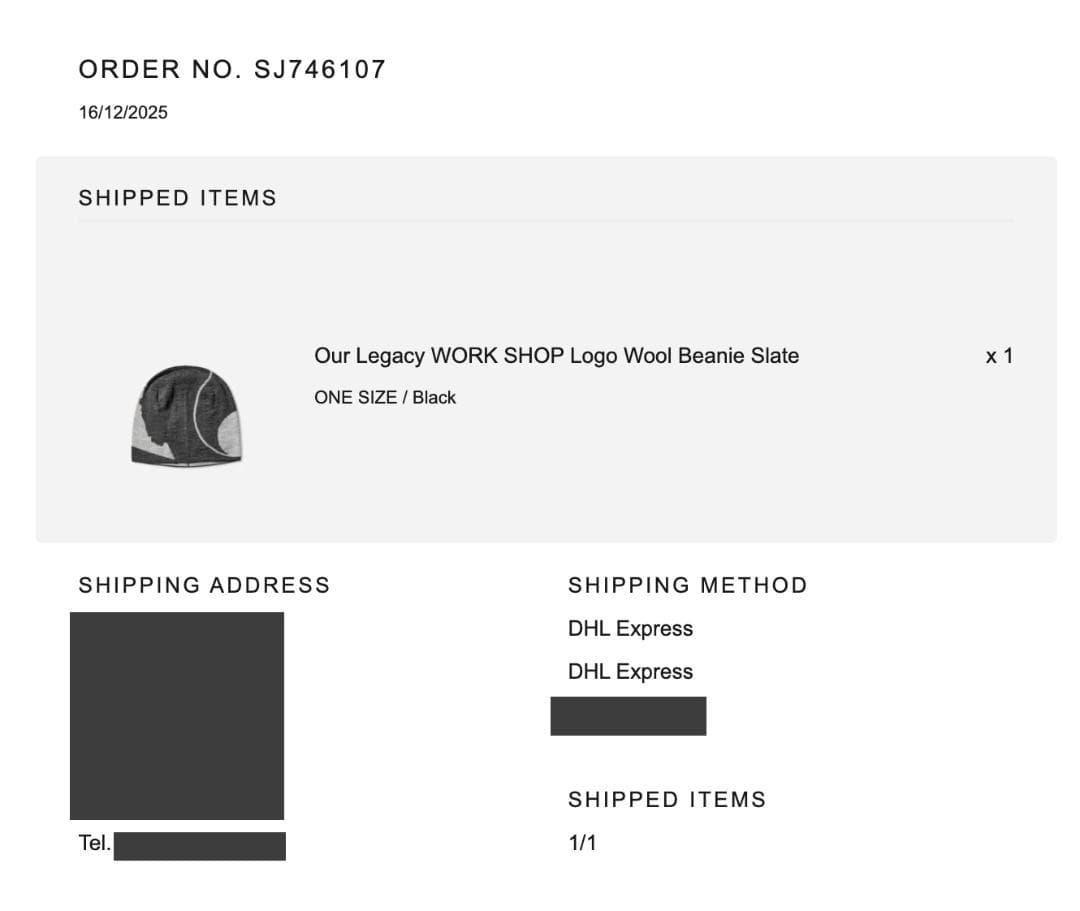Image resolution: width=1080 pixels, height=911 pixels.
Task: Click the redacted telephone number field
Action: click(x=200, y=846)
